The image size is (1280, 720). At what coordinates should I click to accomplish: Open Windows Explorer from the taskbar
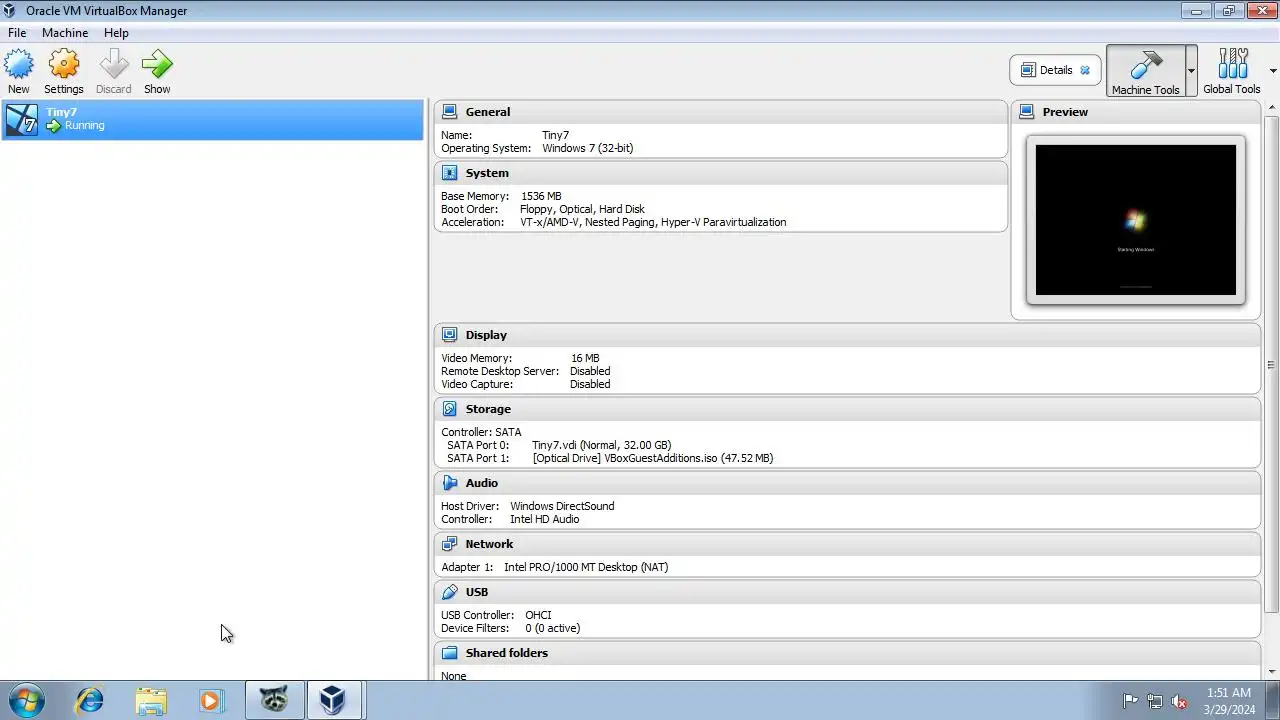(x=151, y=700)
